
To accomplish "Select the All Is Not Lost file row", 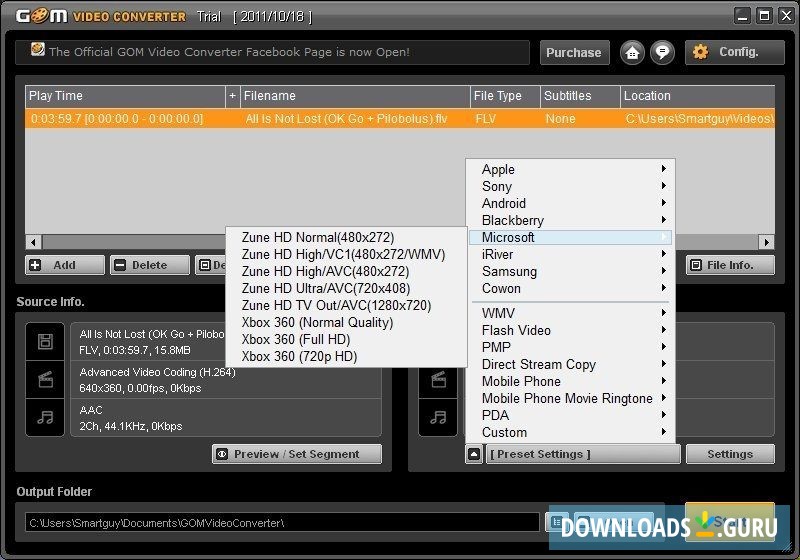I will click(x=400, y=119).
